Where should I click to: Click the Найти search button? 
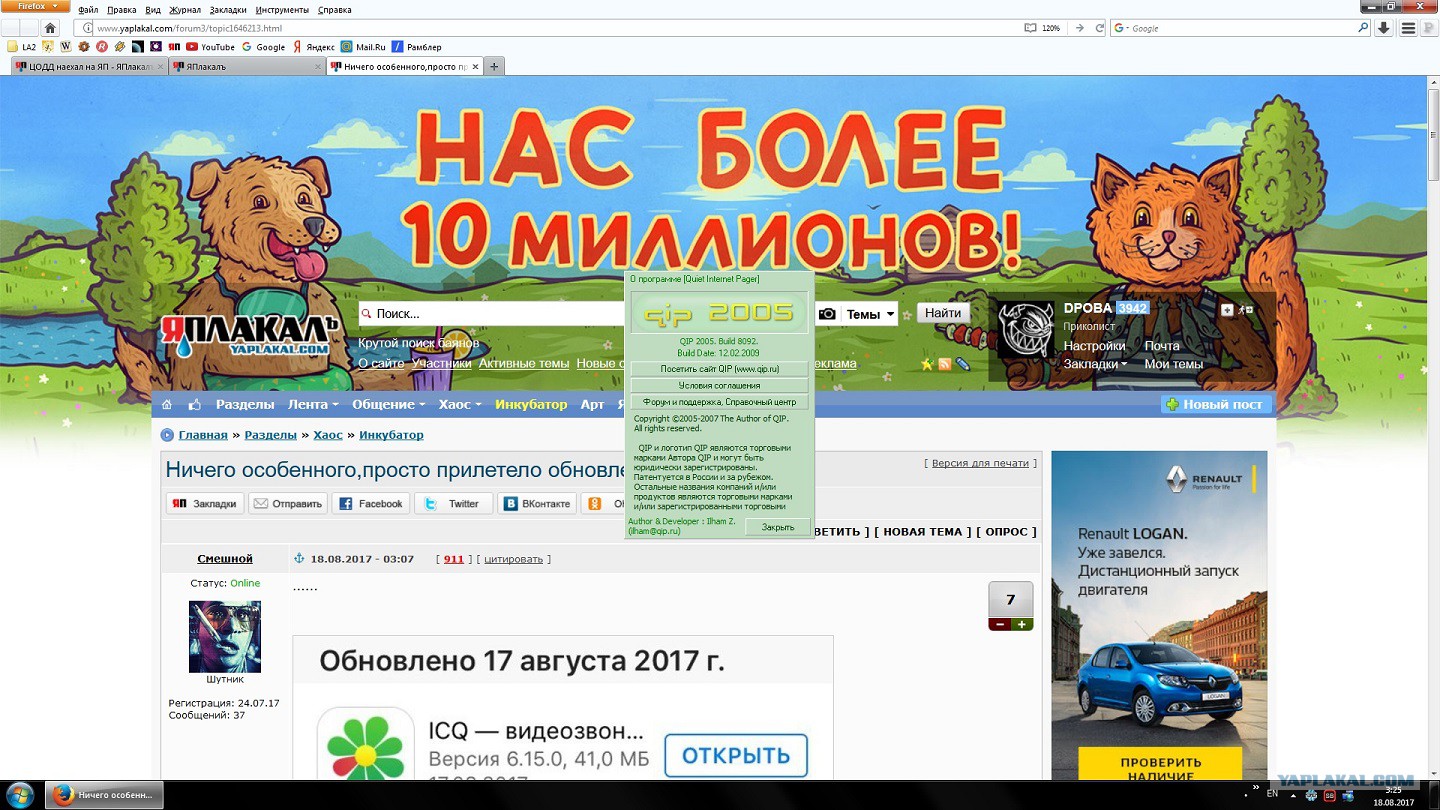(x=943, y=313)
